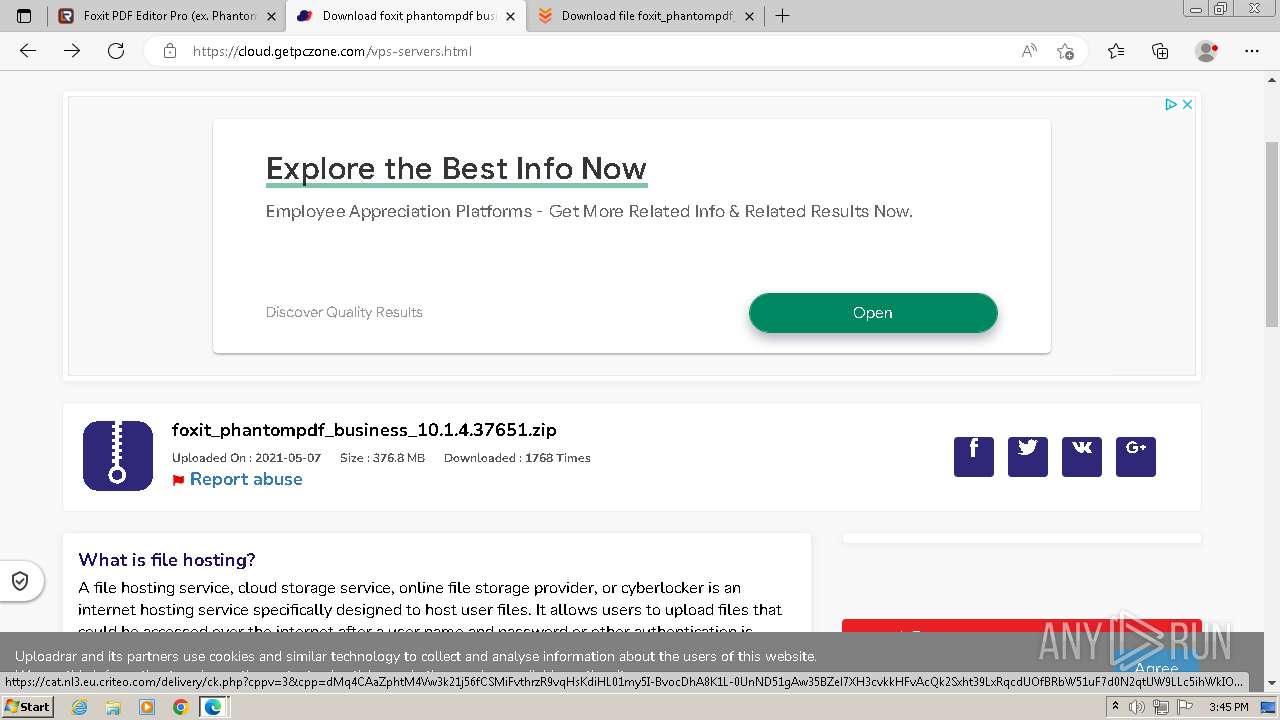The height and width of the screenshot is (720, 1280).
Task: Click the scrollbar down arrow
Action: pos(1272,683)
